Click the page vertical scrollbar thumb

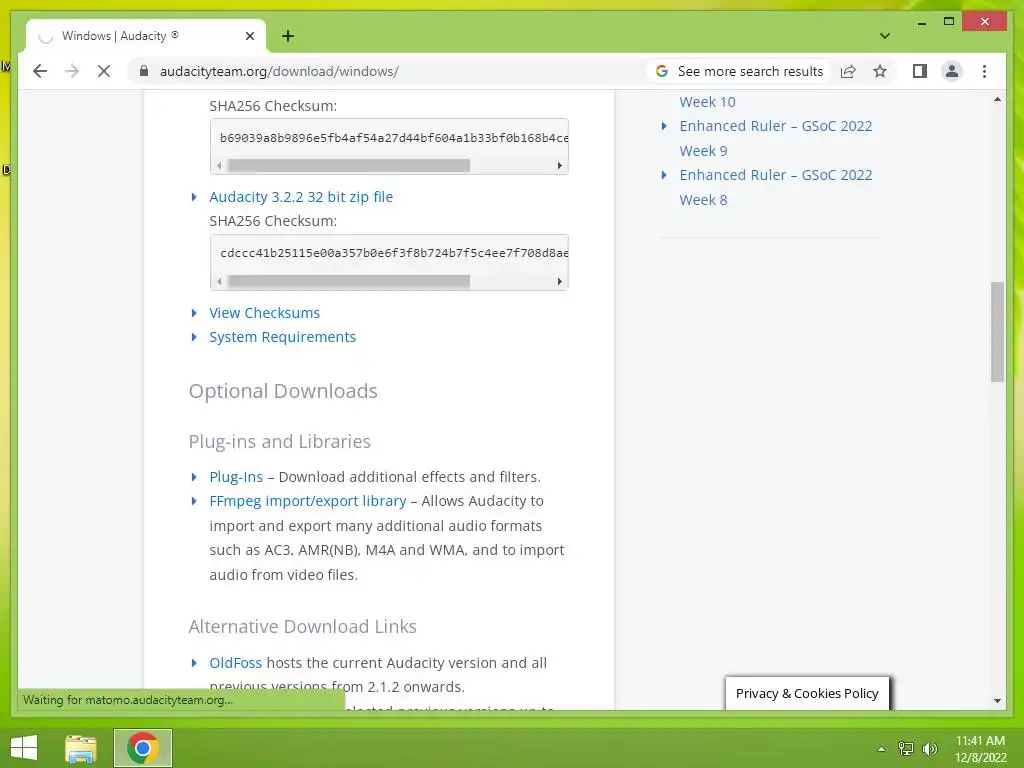[x=997, y=332]
